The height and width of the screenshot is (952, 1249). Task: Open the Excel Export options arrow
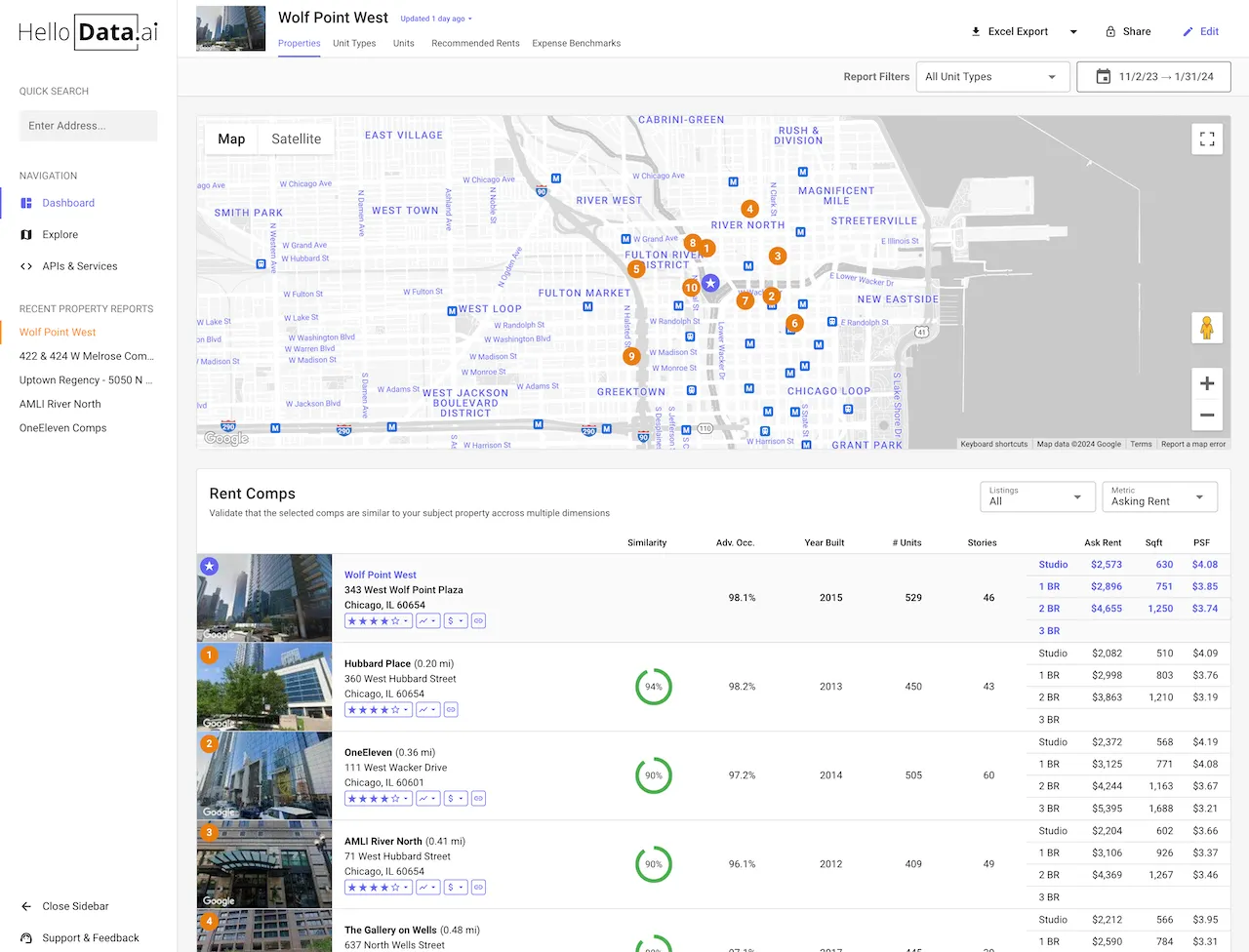[1073, 31]
